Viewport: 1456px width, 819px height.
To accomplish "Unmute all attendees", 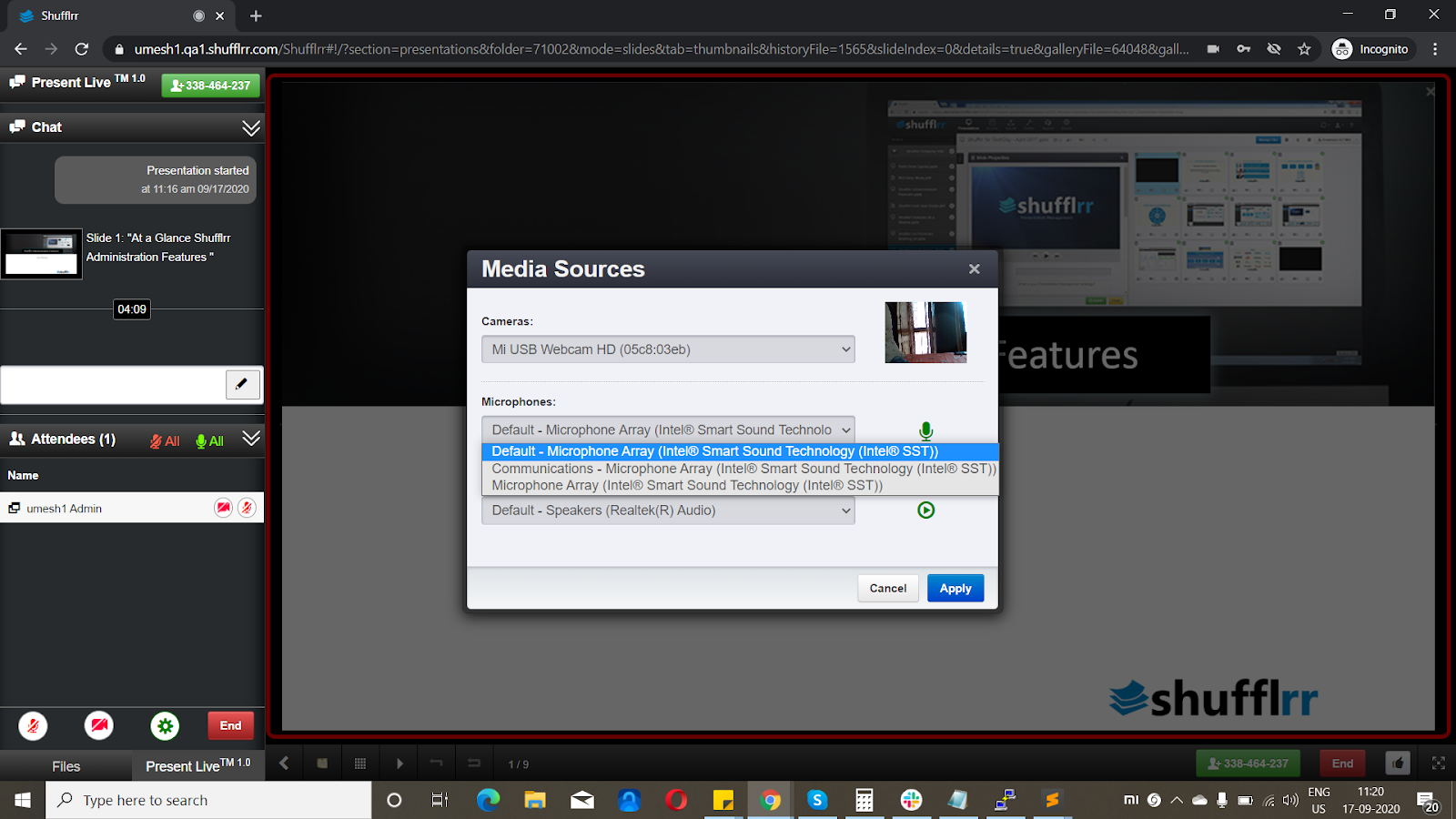I will click(209, 441).
